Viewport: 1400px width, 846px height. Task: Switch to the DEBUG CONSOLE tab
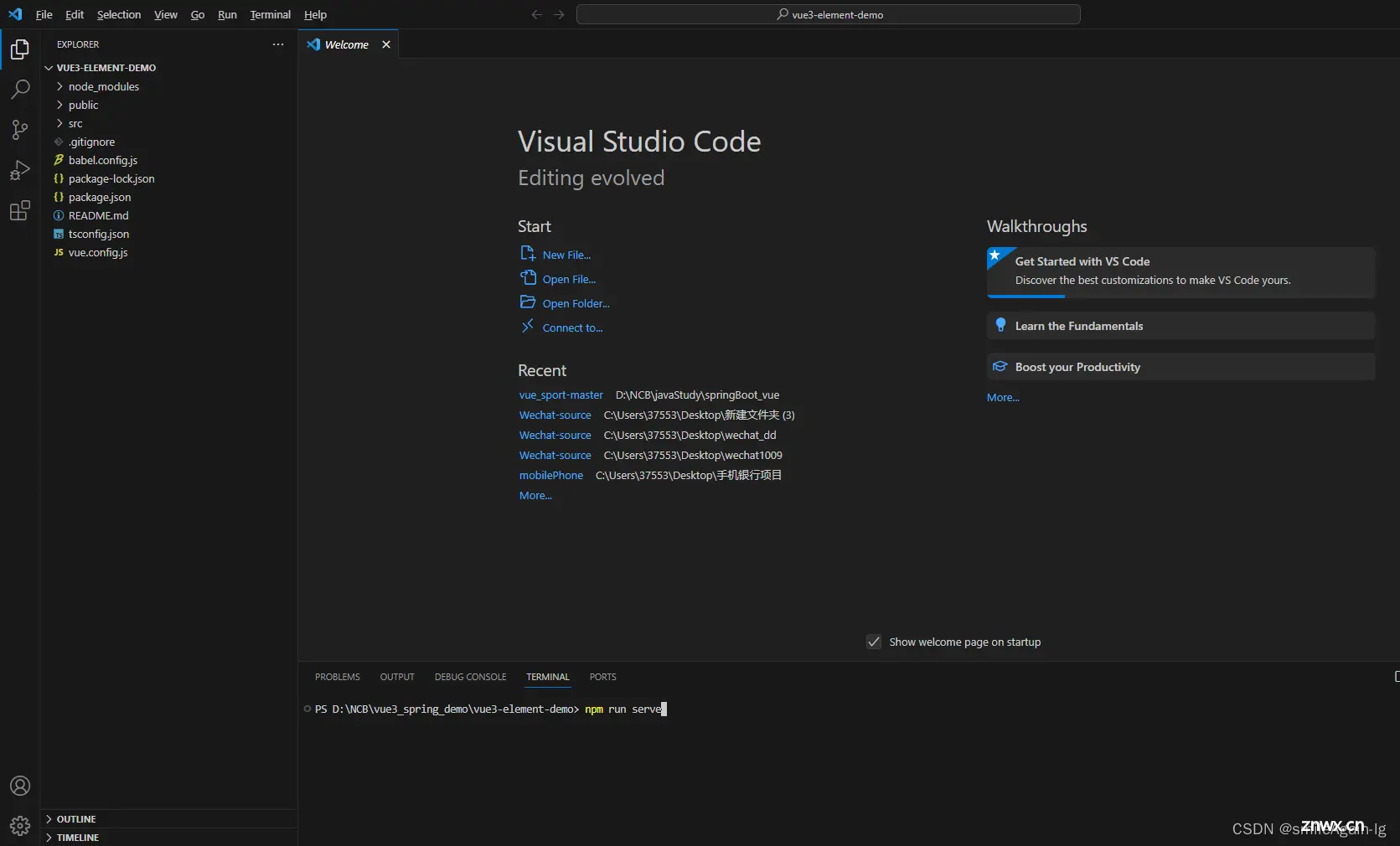pos(471,677)
